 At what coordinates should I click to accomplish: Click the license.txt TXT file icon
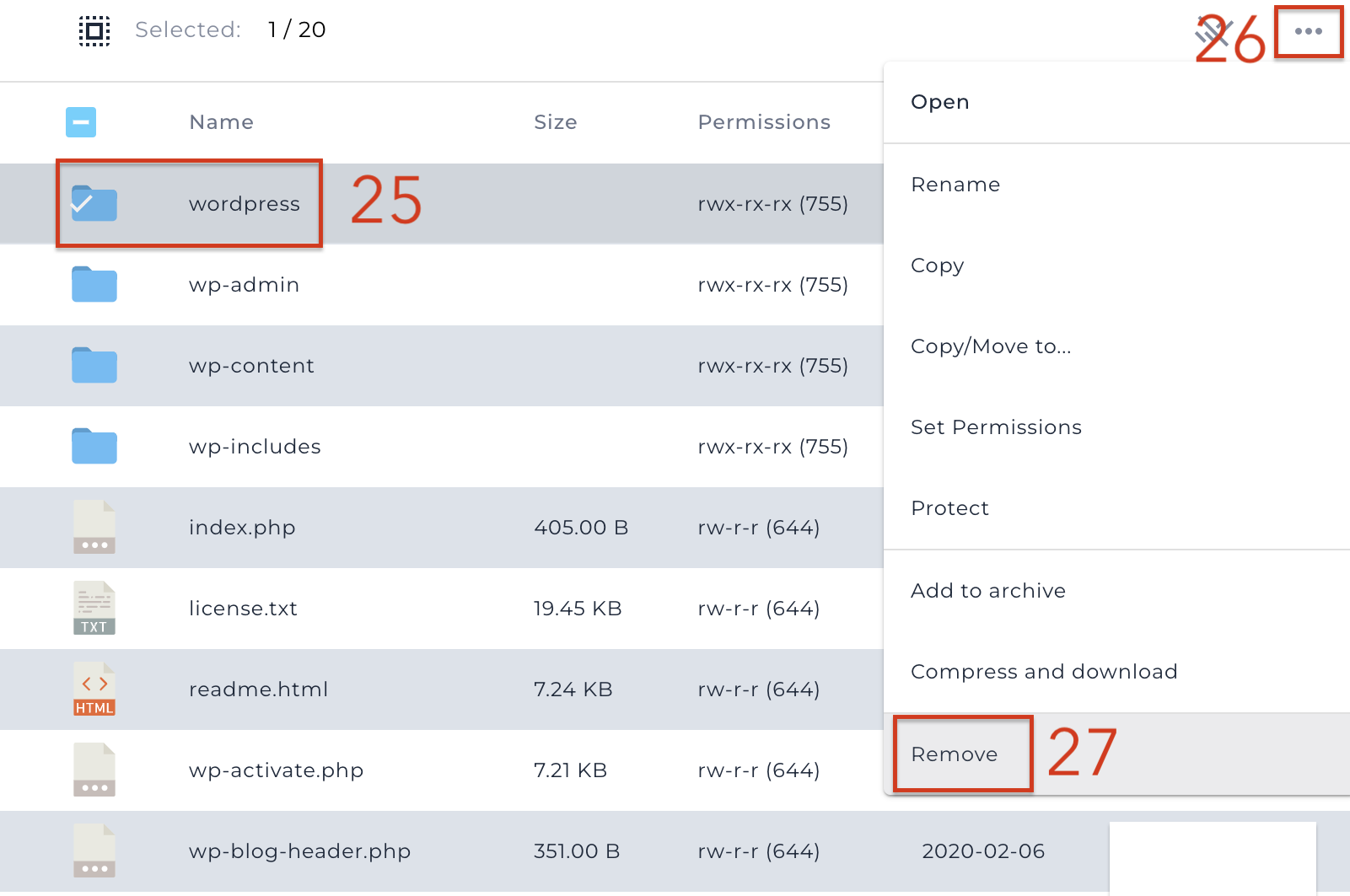tap(94, 608)
